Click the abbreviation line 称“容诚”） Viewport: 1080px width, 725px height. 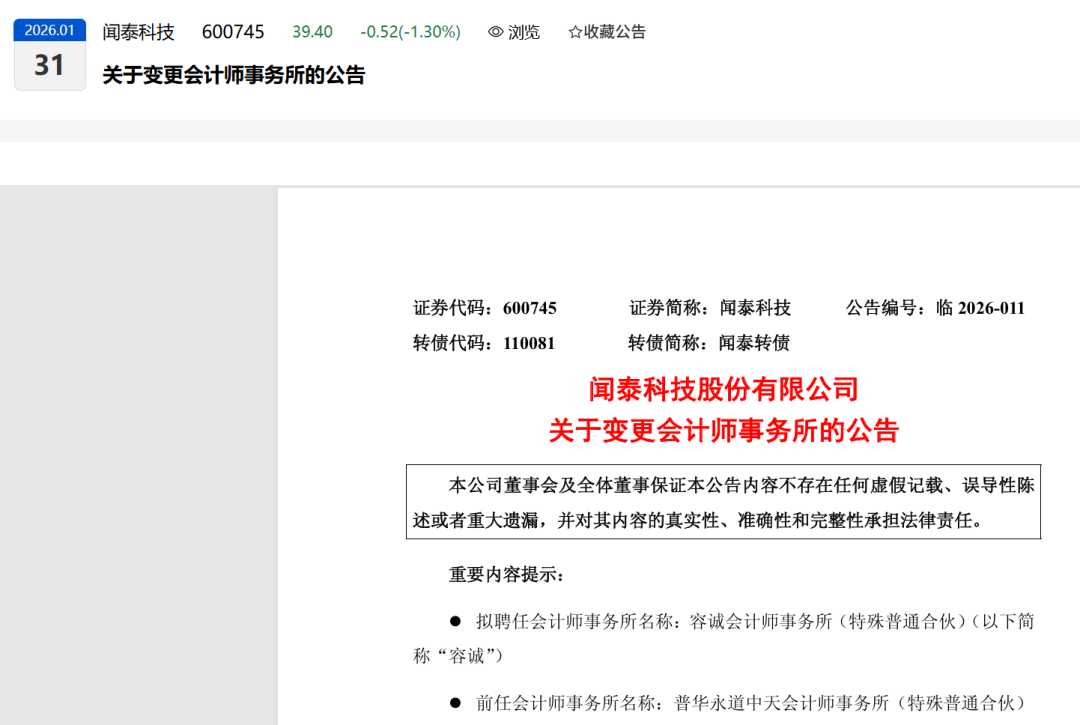458,656
